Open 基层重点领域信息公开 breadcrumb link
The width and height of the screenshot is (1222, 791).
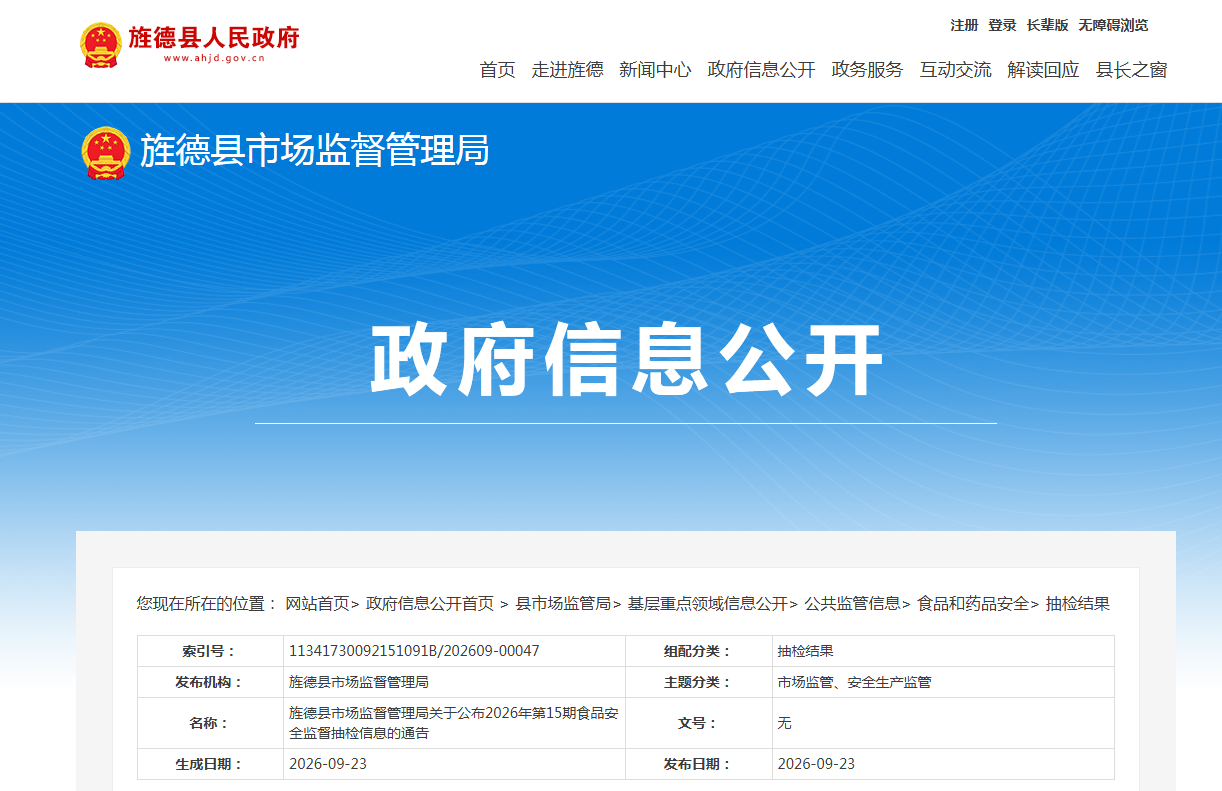point(708,604)
